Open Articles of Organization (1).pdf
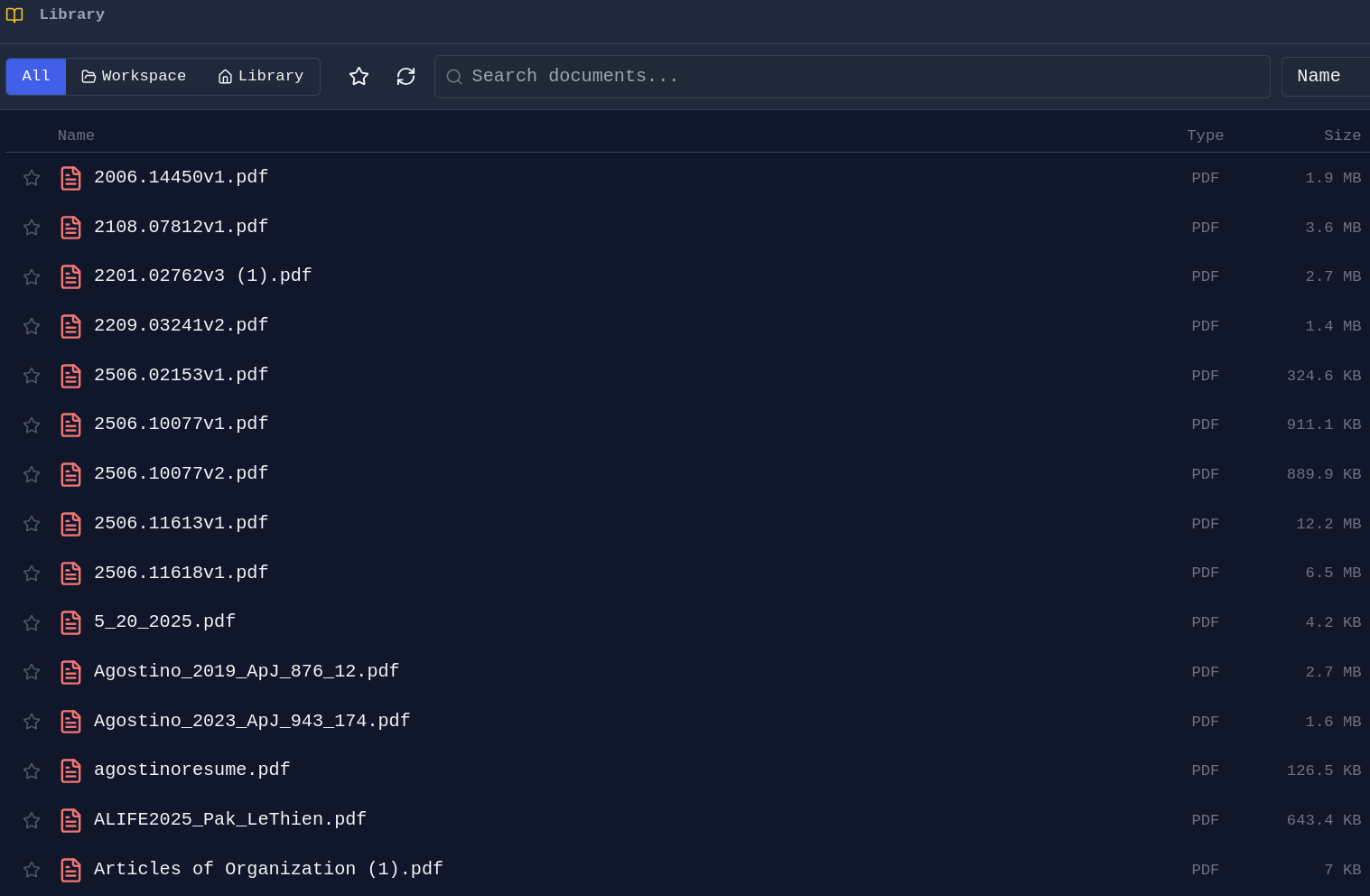1370x896 pixels. coord(268,869)
